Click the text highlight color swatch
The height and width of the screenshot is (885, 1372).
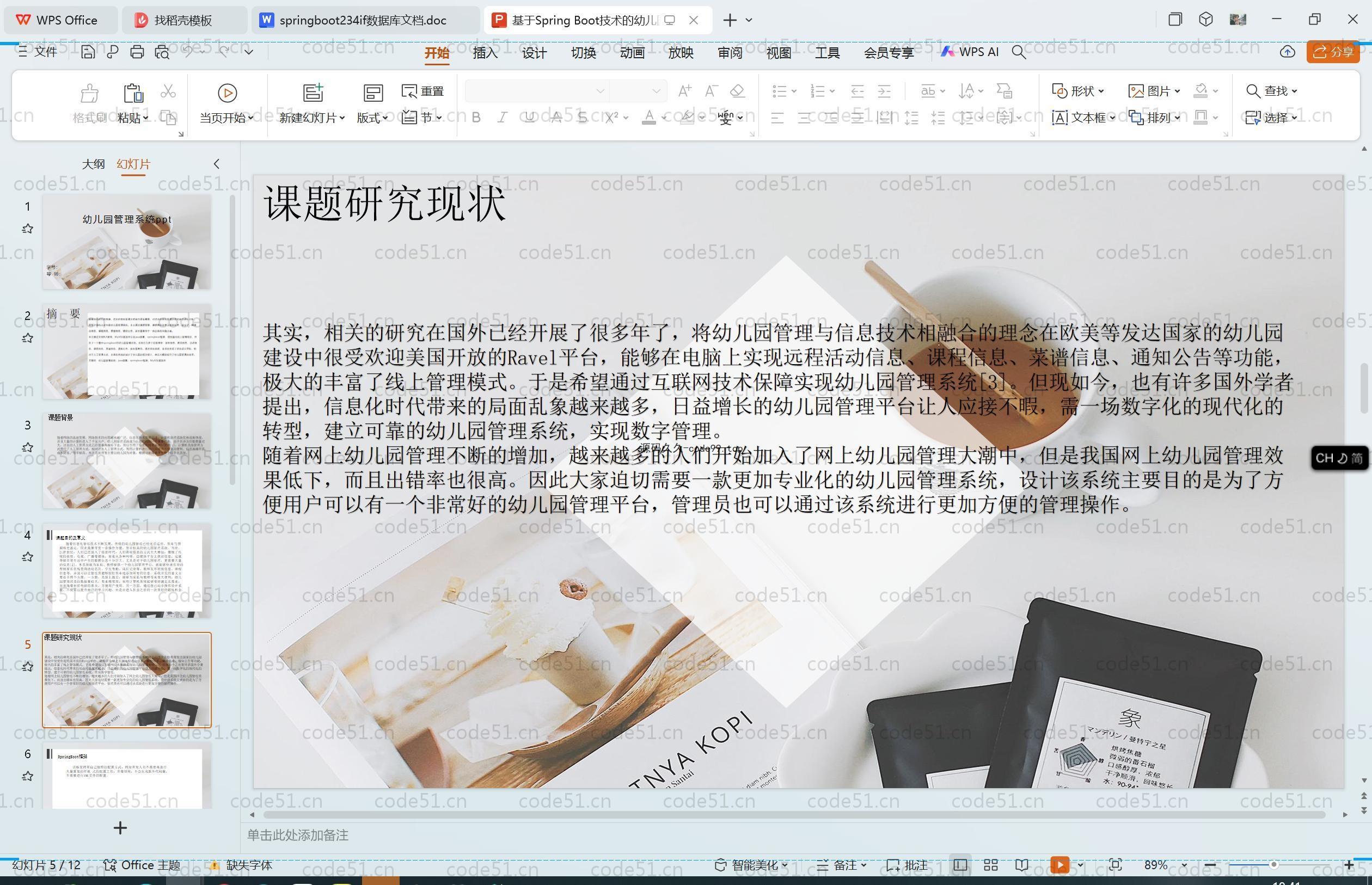(x=687, y=118)
